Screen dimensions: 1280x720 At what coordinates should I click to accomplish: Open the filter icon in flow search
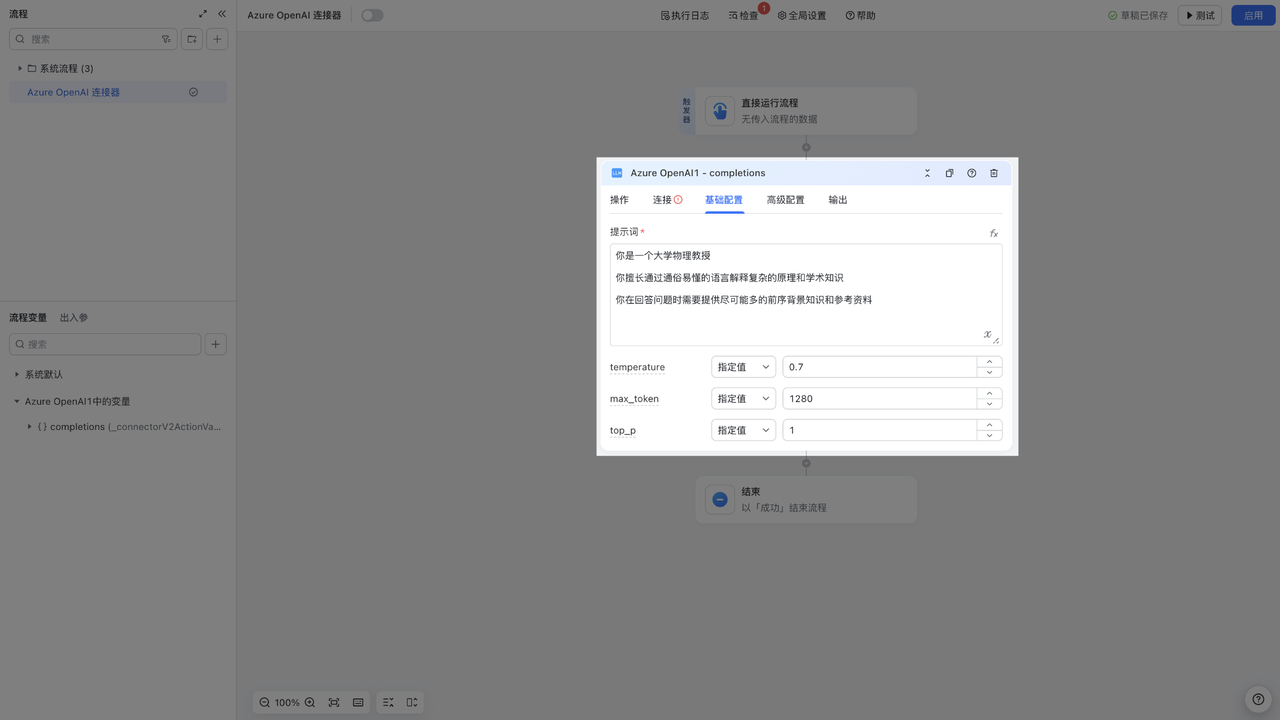pyautogui.click(x=166, y=39)
